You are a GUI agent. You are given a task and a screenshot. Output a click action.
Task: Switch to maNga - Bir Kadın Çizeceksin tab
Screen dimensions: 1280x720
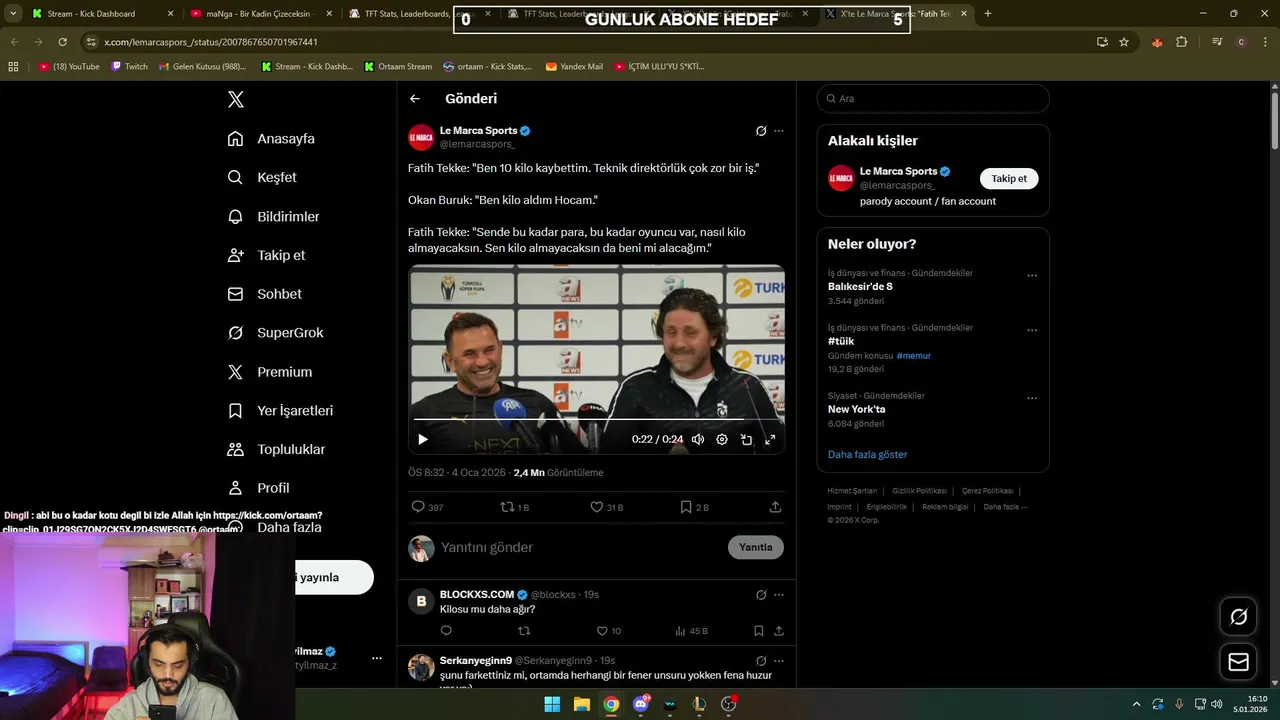tap(262, 14)
